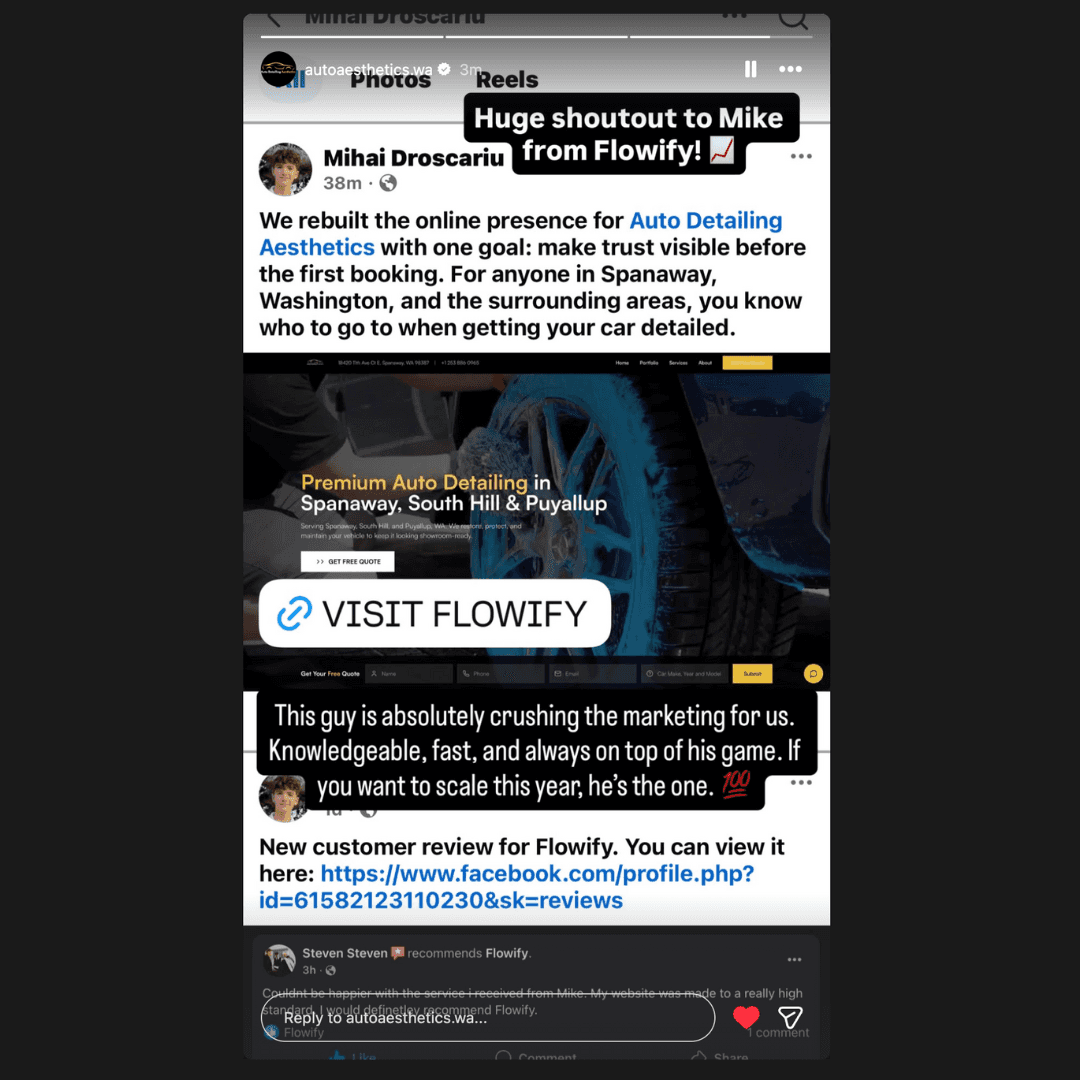
Task: Tap the Reply to autoaesthetics.wa message field
Action: 488,1018
